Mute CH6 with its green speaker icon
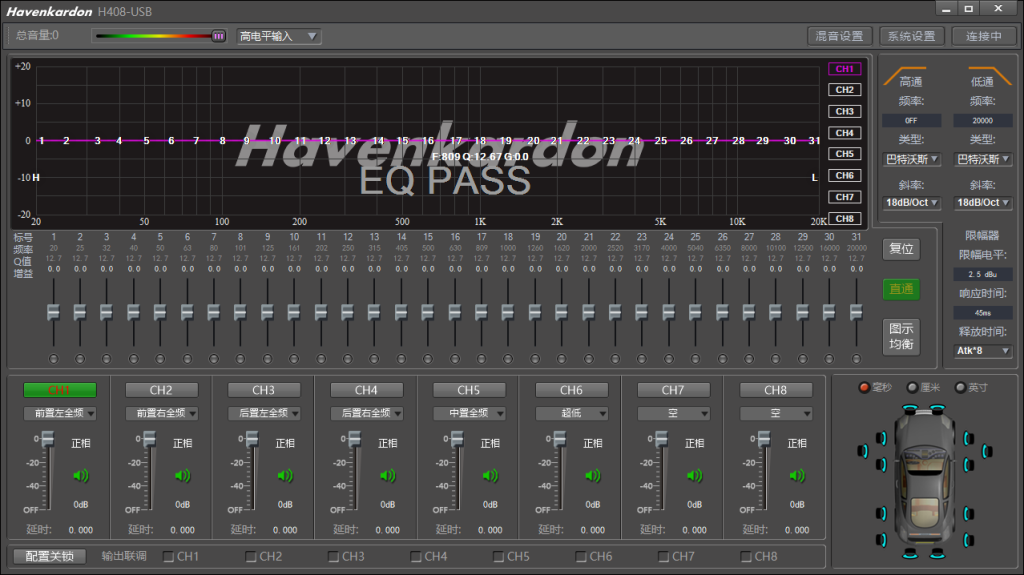Screen dimensions: 1024x575 pos(592,476)
